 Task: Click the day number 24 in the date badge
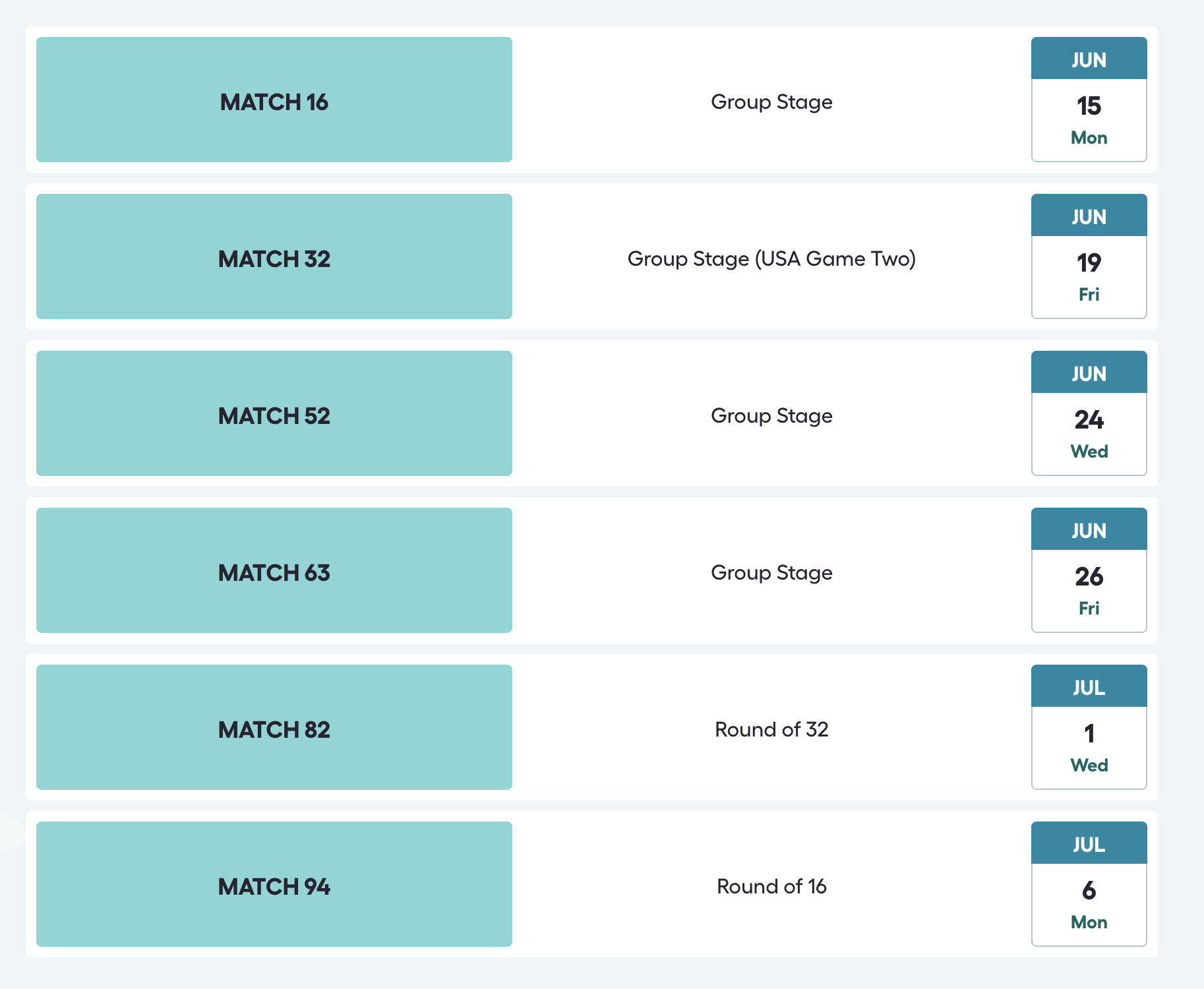click(x=1089, y=420)
